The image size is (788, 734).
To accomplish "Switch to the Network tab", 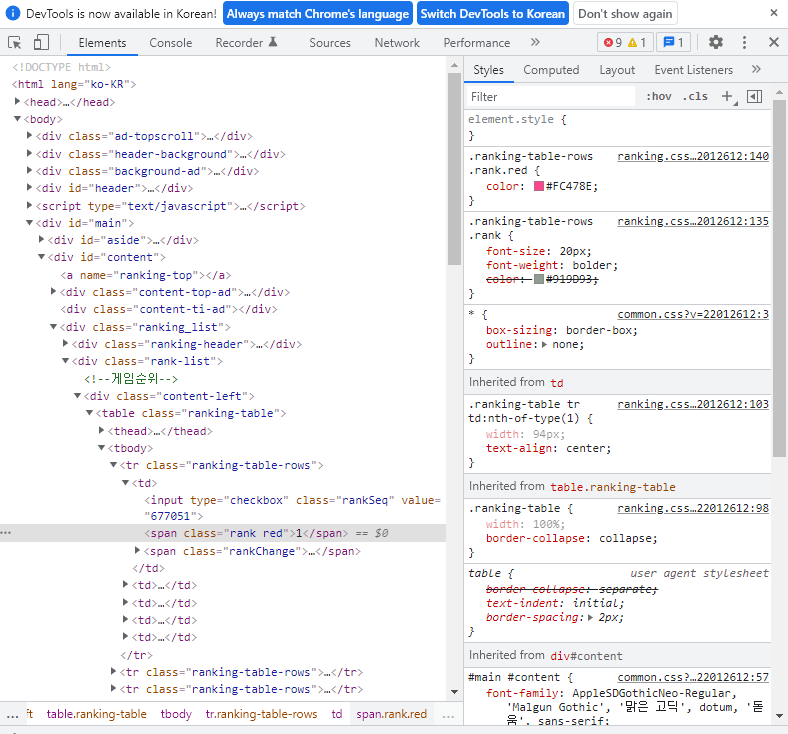I will 397,43.
